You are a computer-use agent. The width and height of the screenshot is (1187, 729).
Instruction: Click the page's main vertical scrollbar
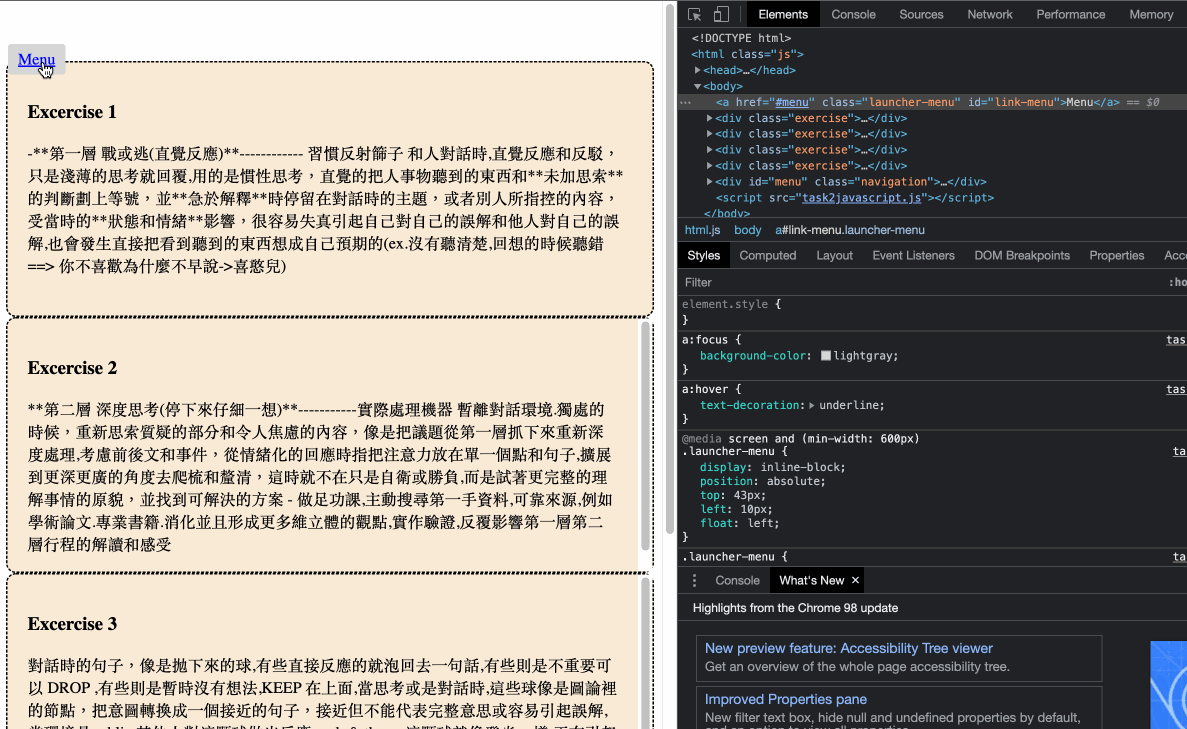[670, 269]
